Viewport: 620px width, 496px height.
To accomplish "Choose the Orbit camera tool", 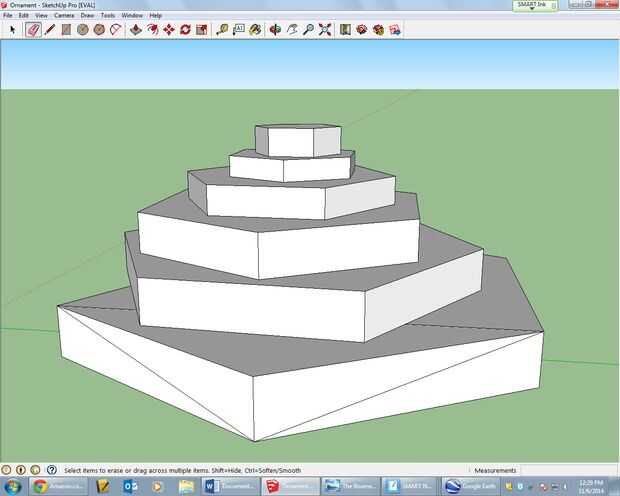I will pos(275,30).
